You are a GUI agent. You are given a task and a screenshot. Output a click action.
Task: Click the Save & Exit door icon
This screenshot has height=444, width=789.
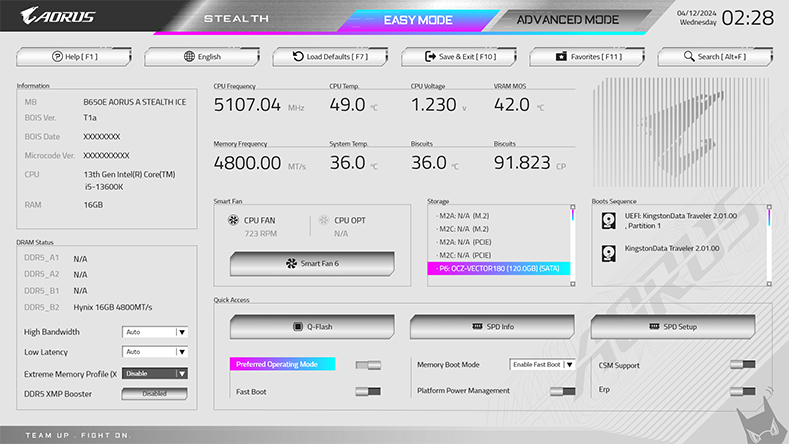(x=430, y=57)
